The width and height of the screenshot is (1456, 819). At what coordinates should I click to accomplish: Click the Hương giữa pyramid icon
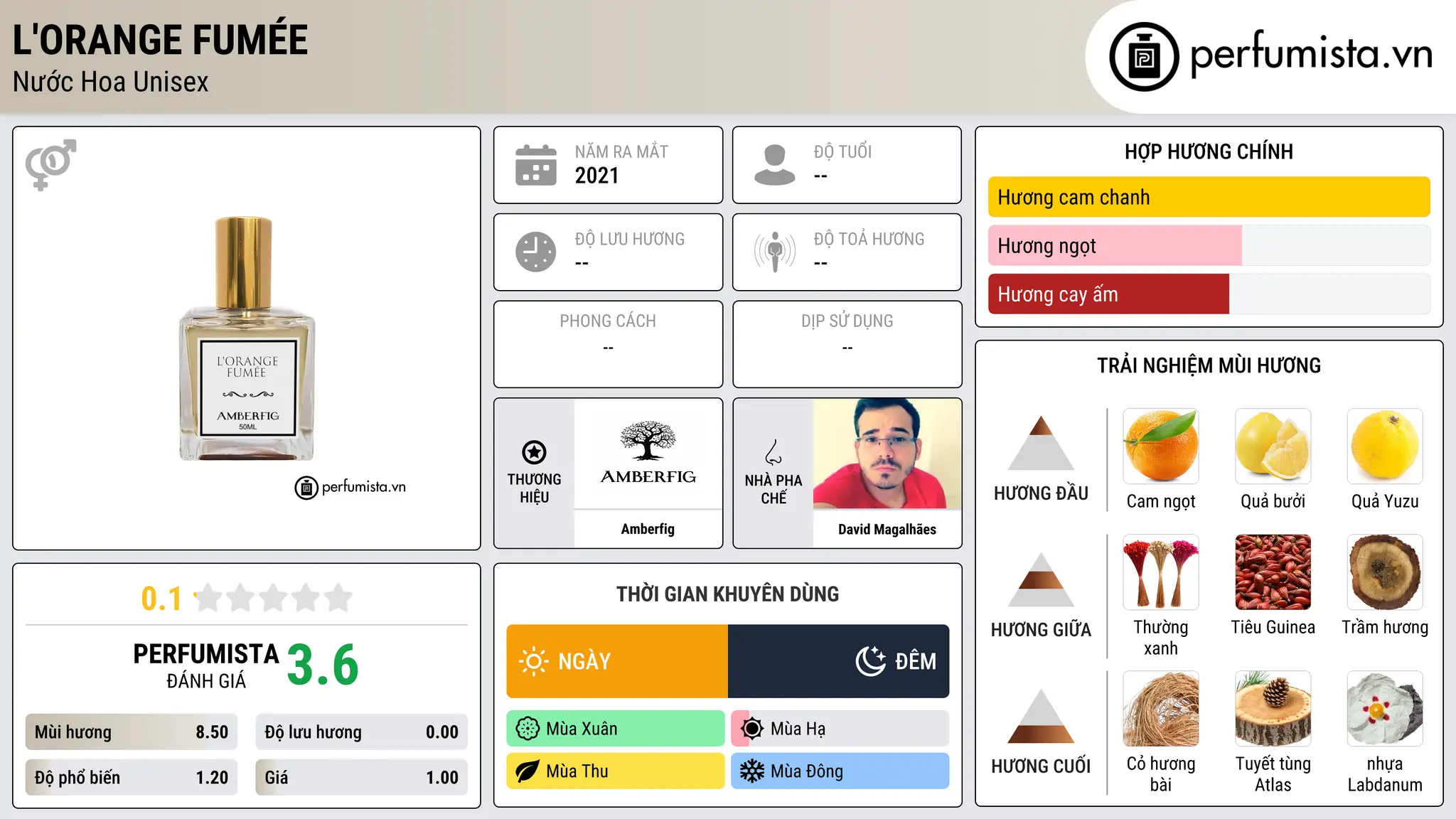1041,579
